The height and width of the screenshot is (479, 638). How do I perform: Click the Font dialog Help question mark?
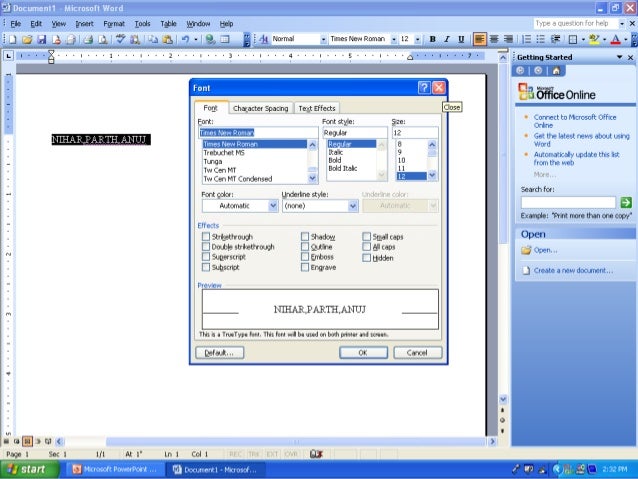[x=424, y=87]
